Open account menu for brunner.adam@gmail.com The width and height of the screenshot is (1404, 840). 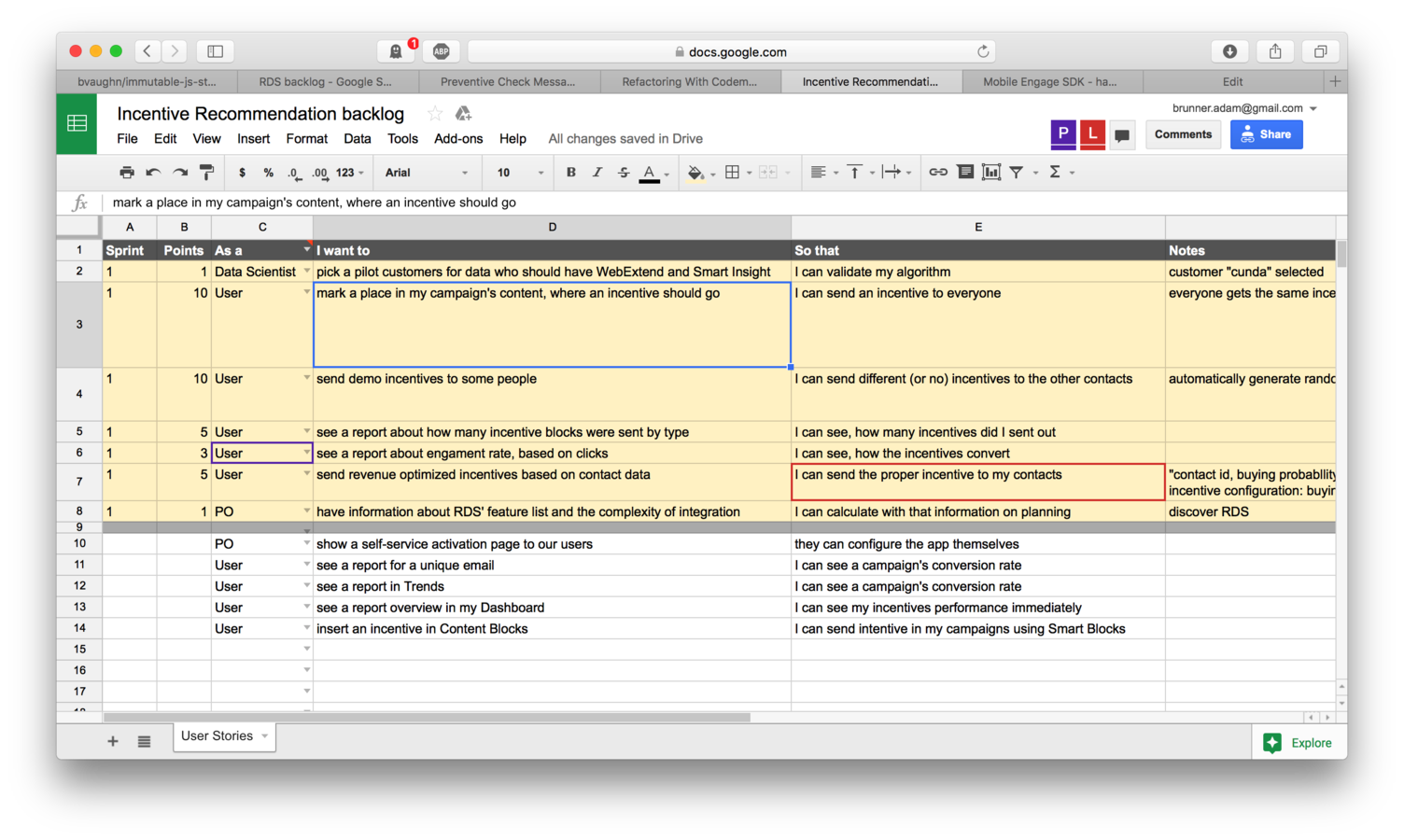click(1244, 108)
